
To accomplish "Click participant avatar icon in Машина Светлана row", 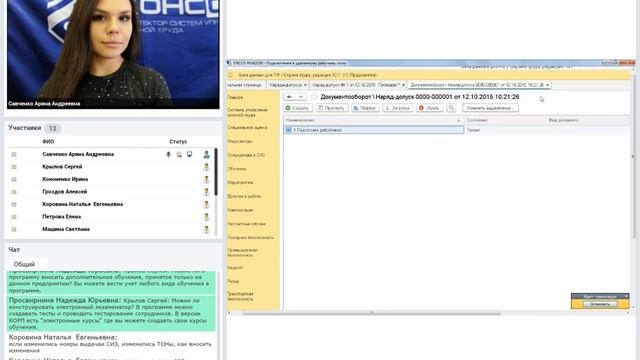I will [207, 229].
